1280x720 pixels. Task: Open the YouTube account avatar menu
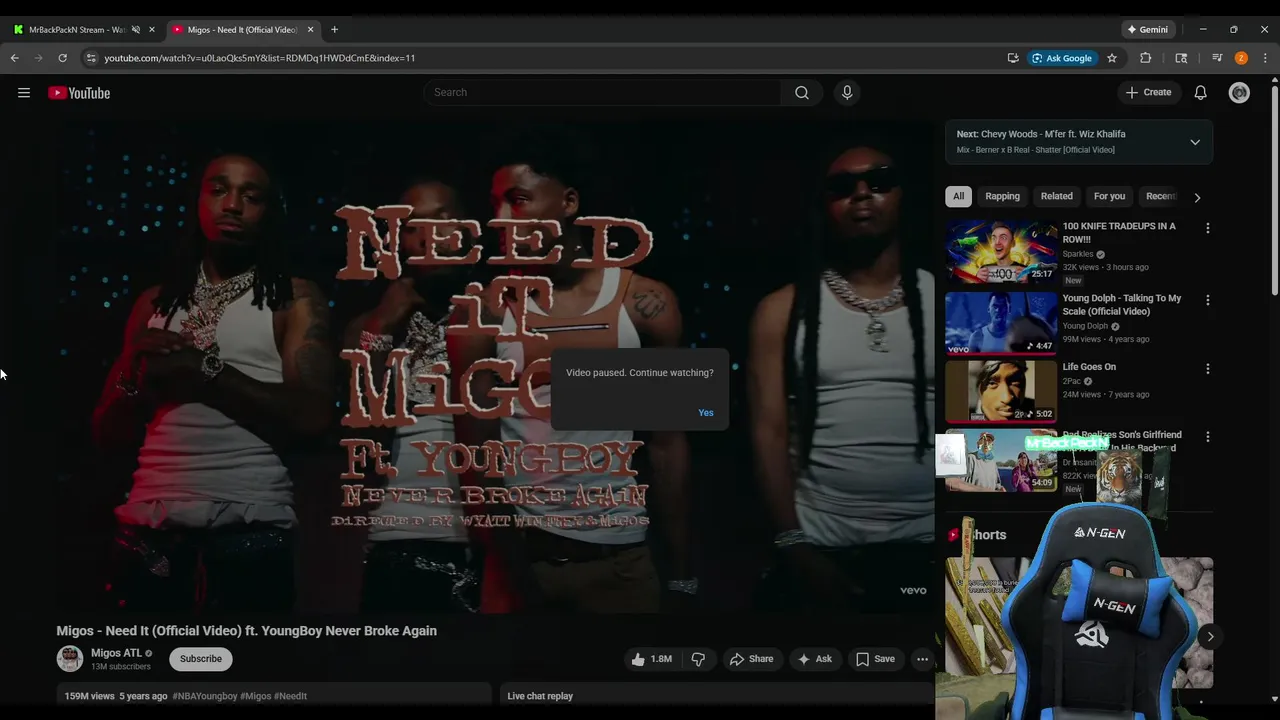tap(1239, 93)
